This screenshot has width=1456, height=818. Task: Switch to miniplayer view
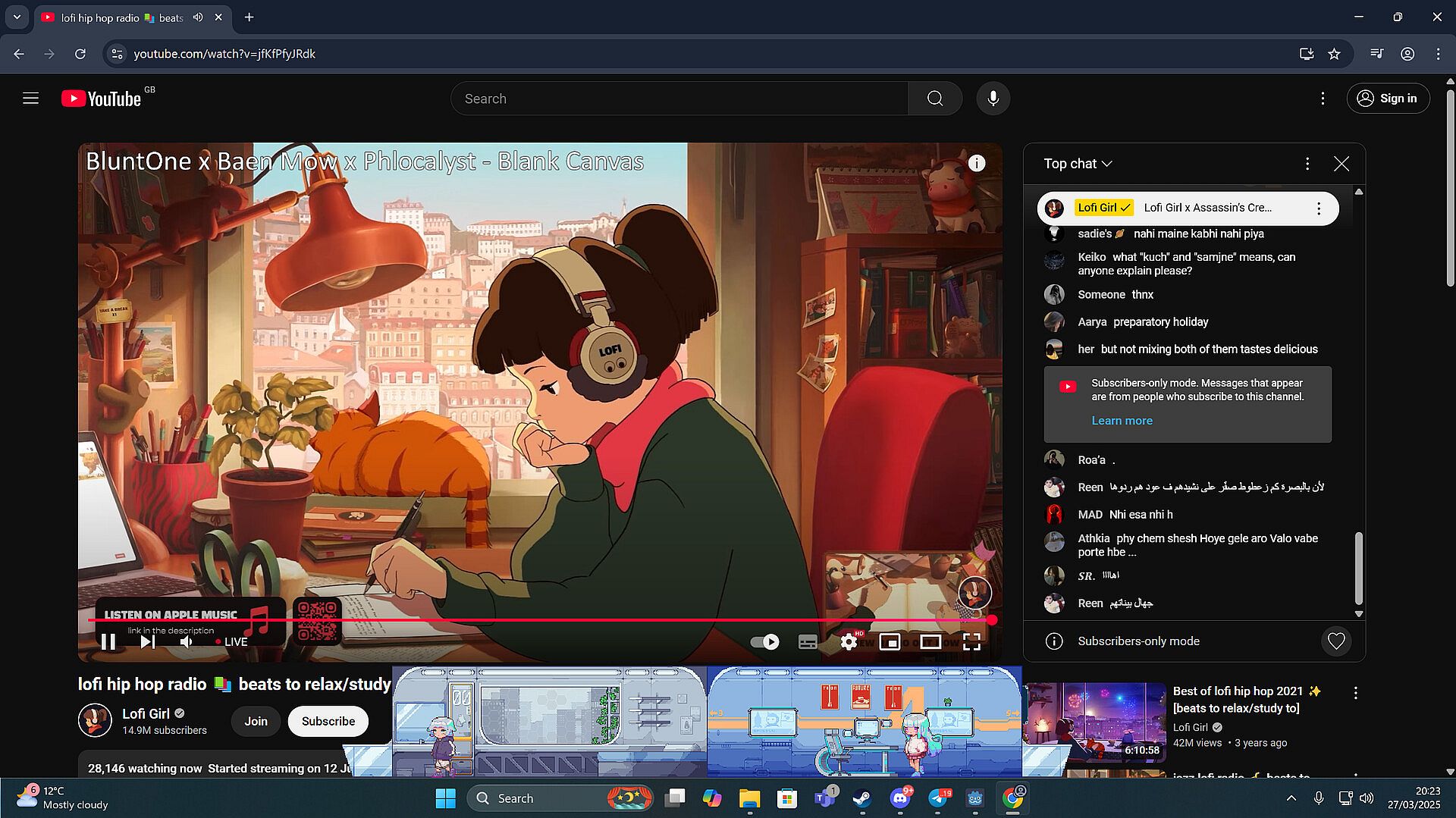click(x=890, y=642)
